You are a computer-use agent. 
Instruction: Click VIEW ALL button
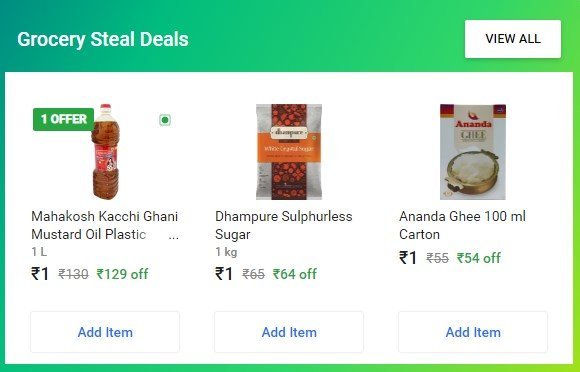pyautogui.click(x=513, y=39)
